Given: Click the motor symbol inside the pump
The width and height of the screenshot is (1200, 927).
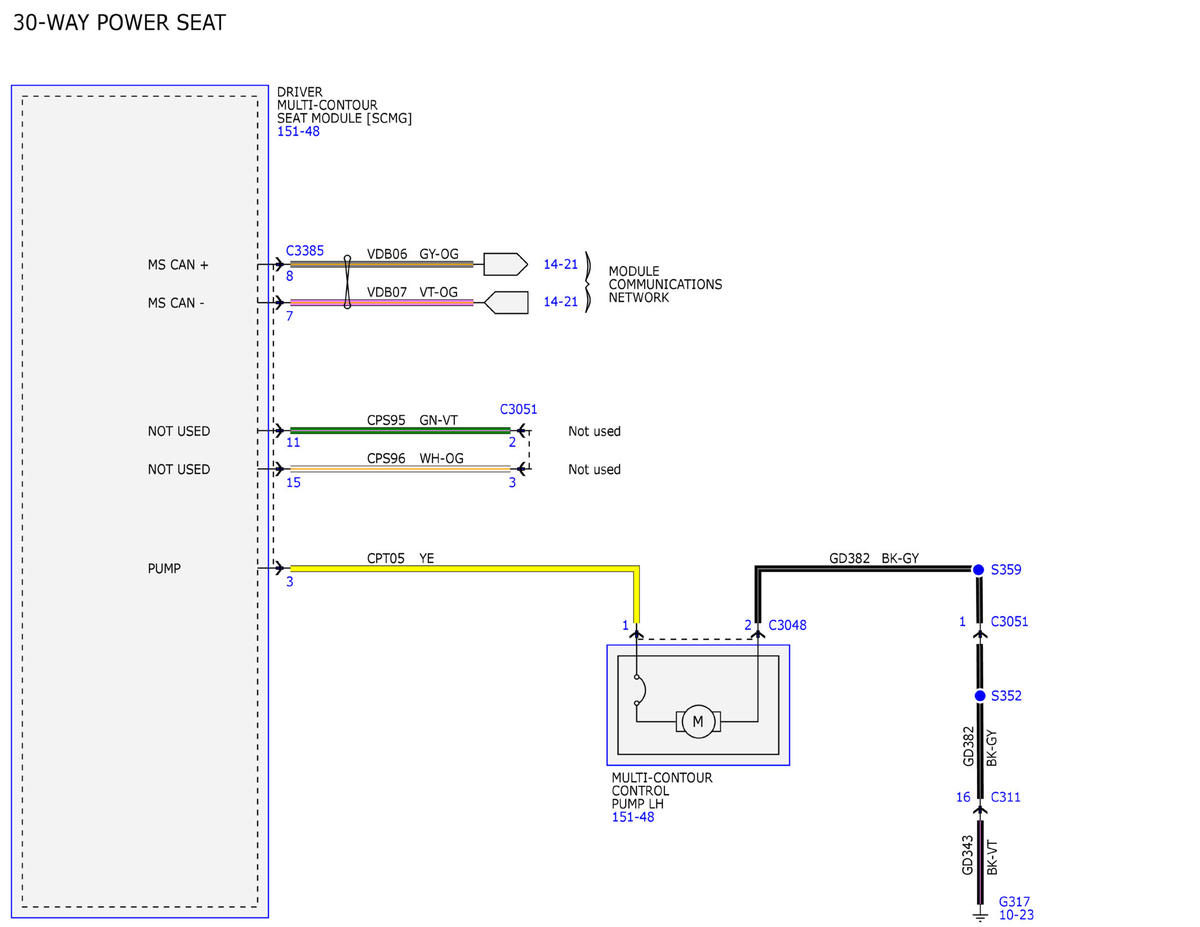Looking at the screenshot, I should click(698, 721).
